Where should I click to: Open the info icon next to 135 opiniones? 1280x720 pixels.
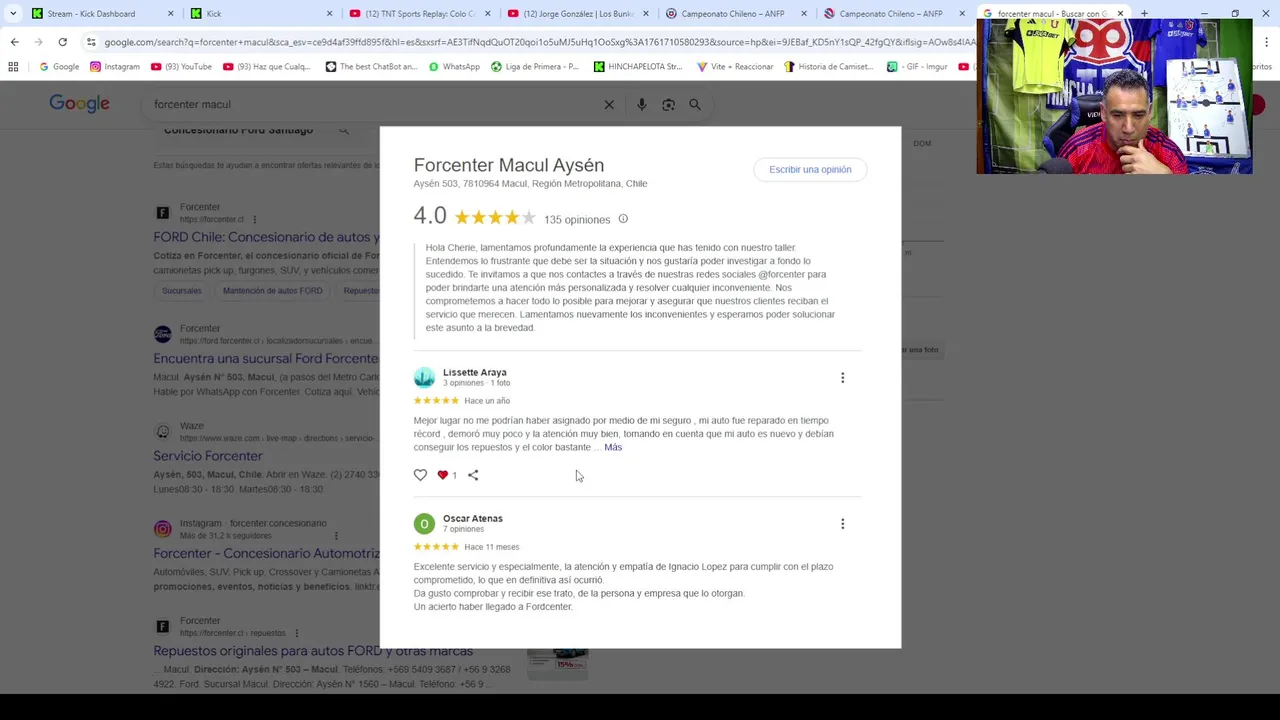click(x=623, y=219)
